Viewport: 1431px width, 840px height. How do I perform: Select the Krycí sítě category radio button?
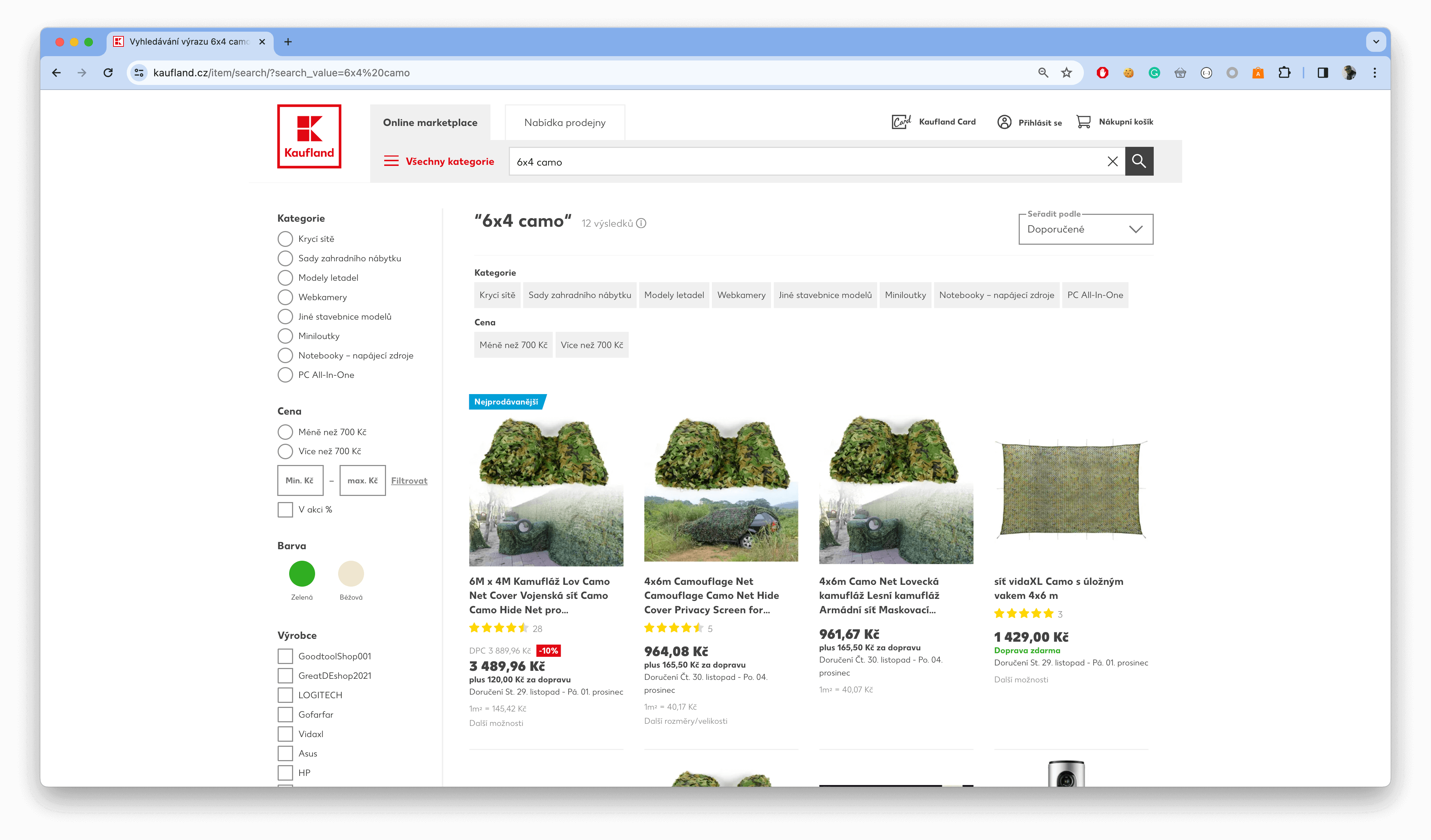(x=285, y=239)
